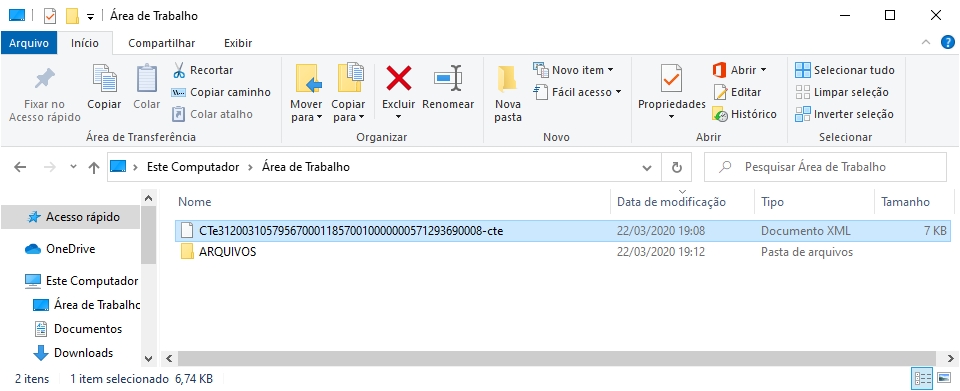
Task: Click Selecionar tudo
Action: [x=845, y=70]
